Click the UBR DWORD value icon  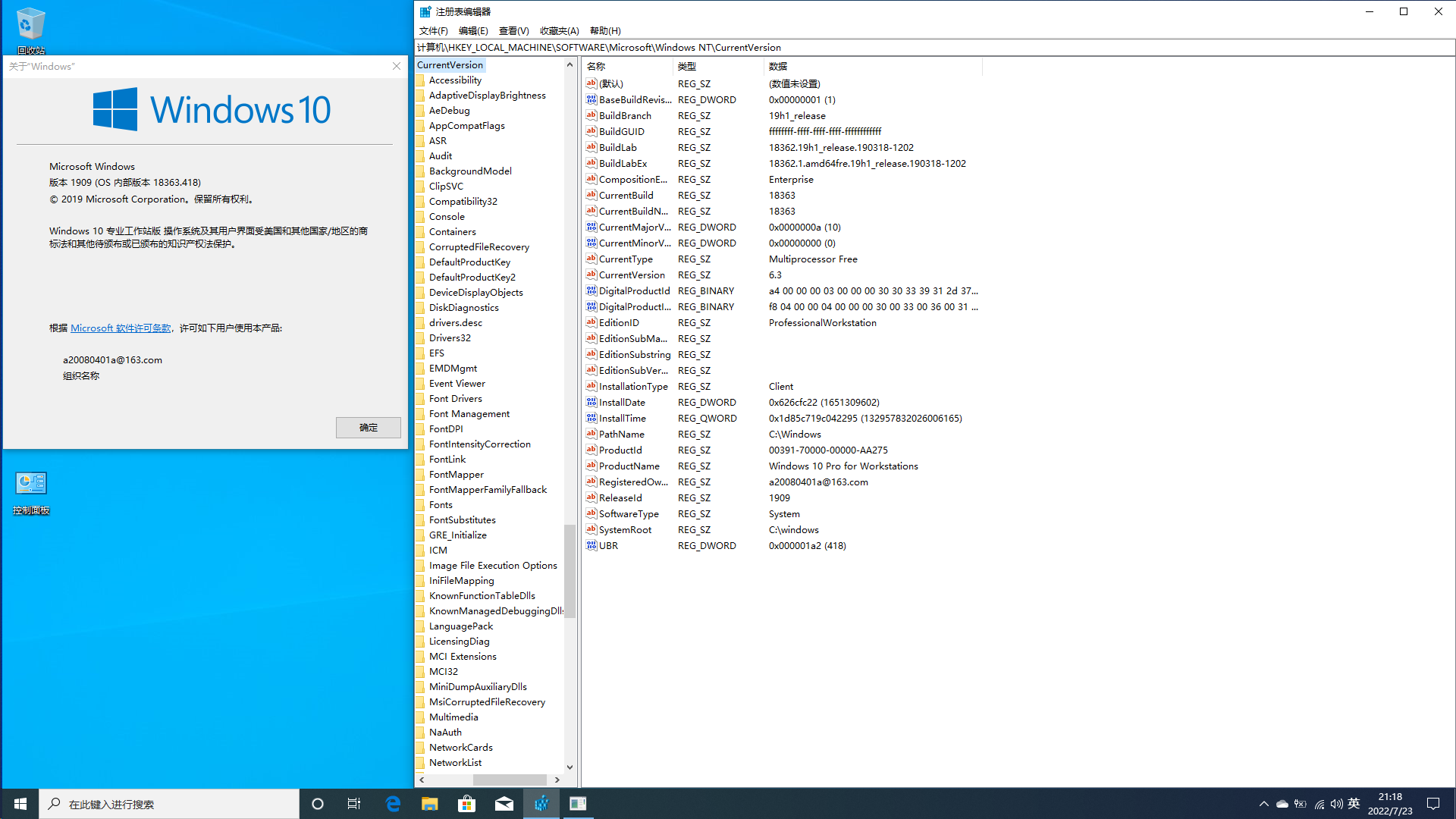[x=591, y=545]
